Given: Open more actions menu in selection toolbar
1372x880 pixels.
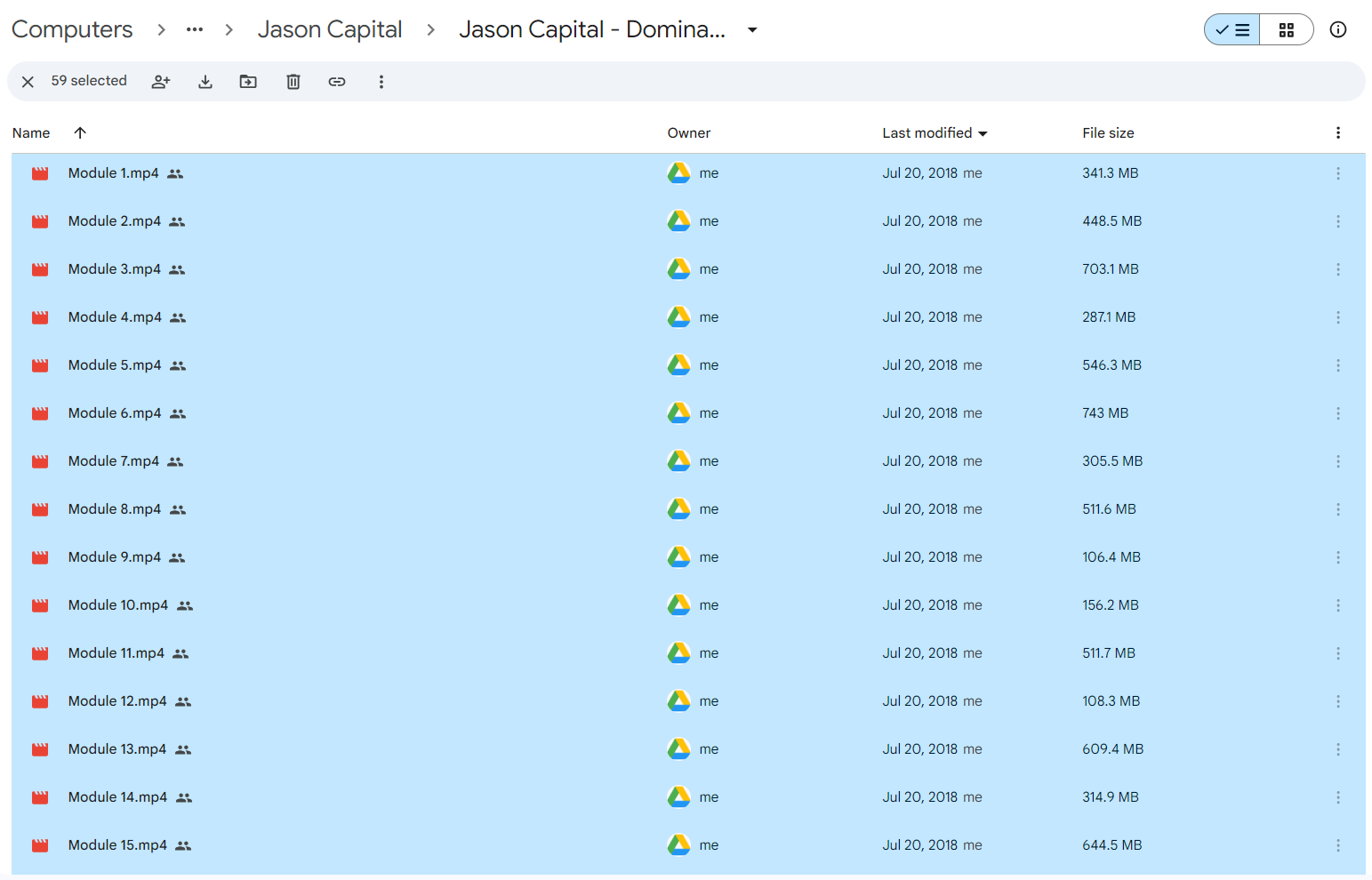Looking at the screenshot, I should point(381,82).
